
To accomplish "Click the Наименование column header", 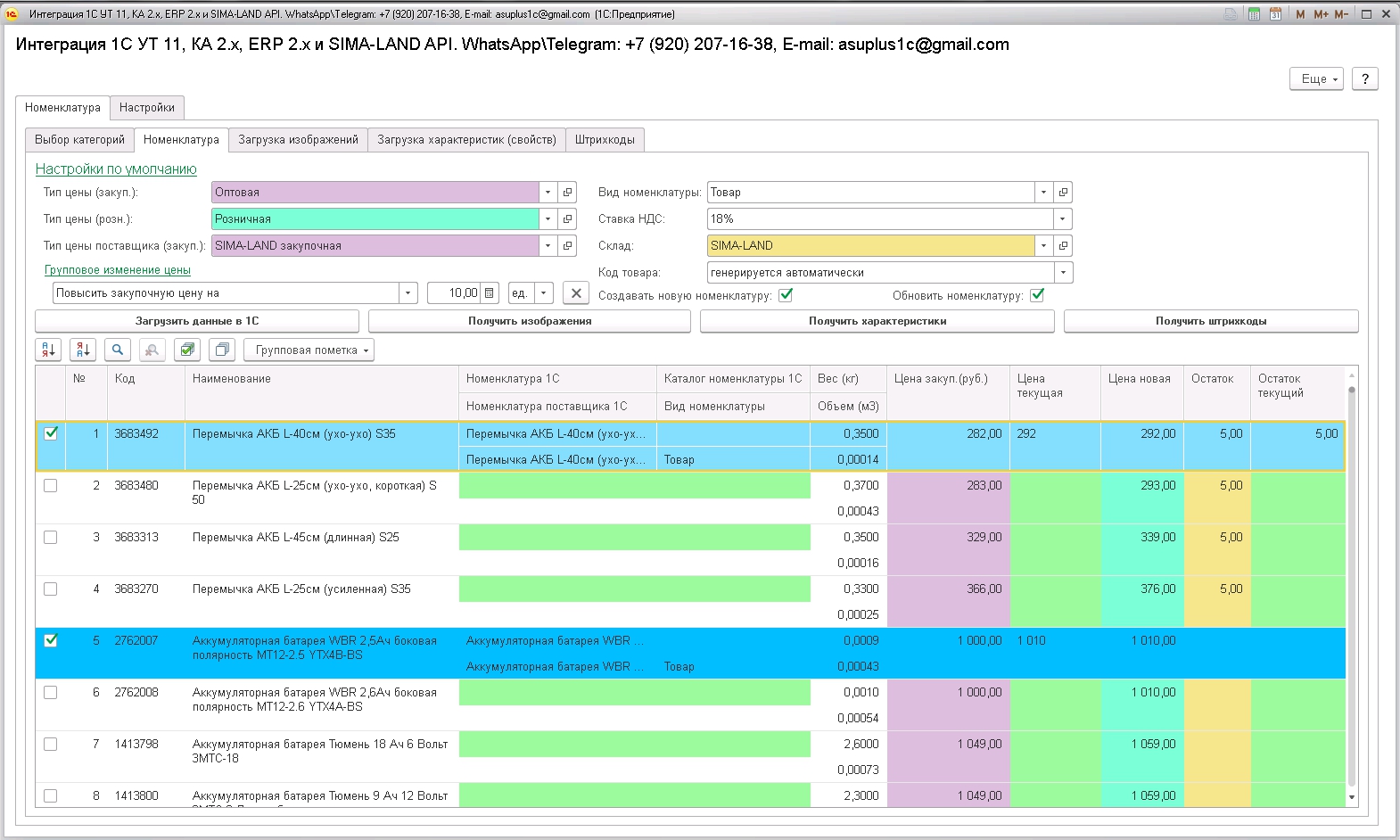I will (x=321, y=392).
